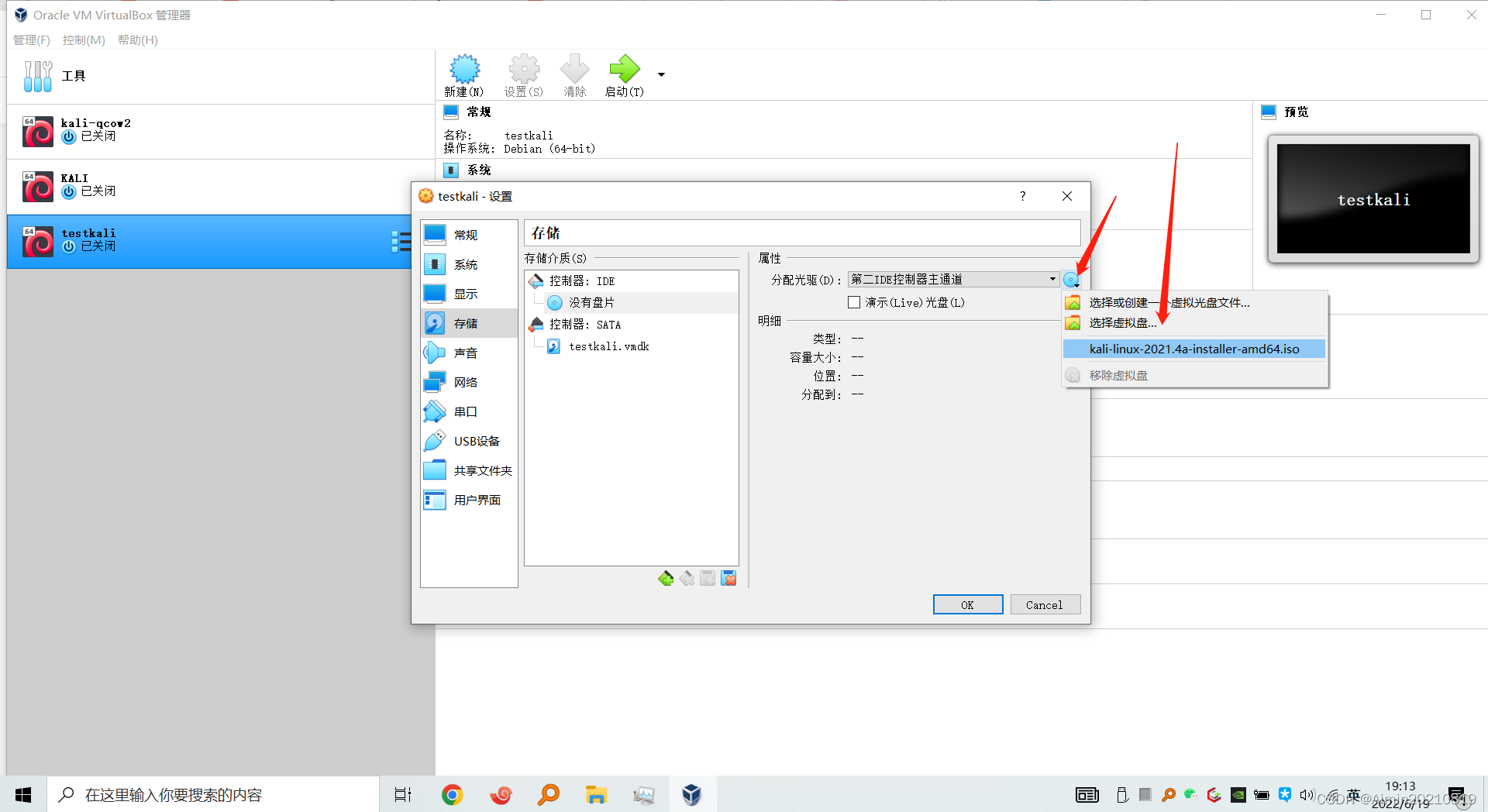1488x812 pixels.
Task: Click the 预览 preview panel header
Action: (1285, 112)
